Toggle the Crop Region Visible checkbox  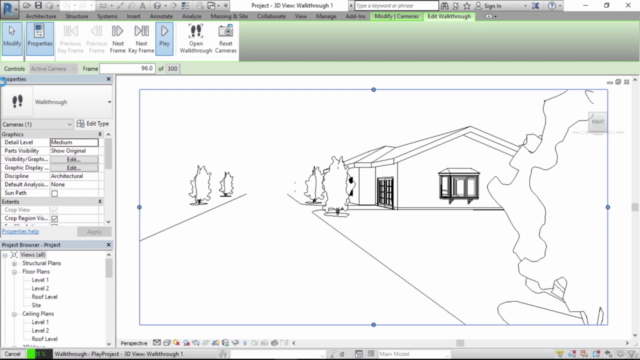coord(54,219)
